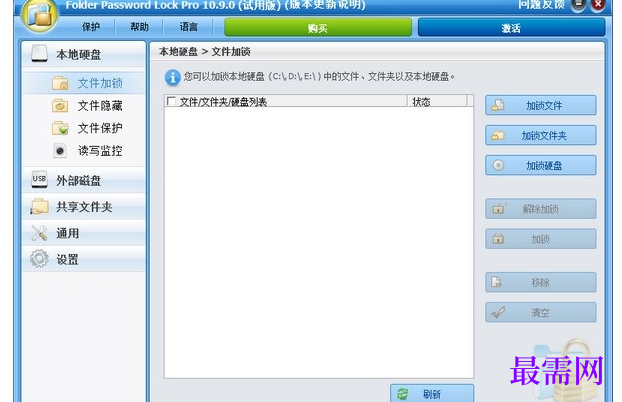The height and width of the screenshot is (402, 622).
Task: Click the 移除 button
Action: tap(541, 282)
